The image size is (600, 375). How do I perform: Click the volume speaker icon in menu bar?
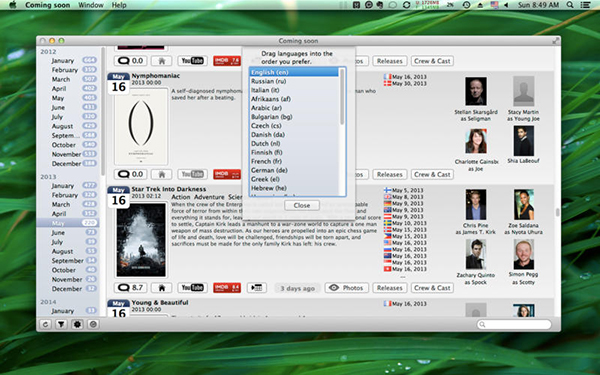tap(506, 5)
